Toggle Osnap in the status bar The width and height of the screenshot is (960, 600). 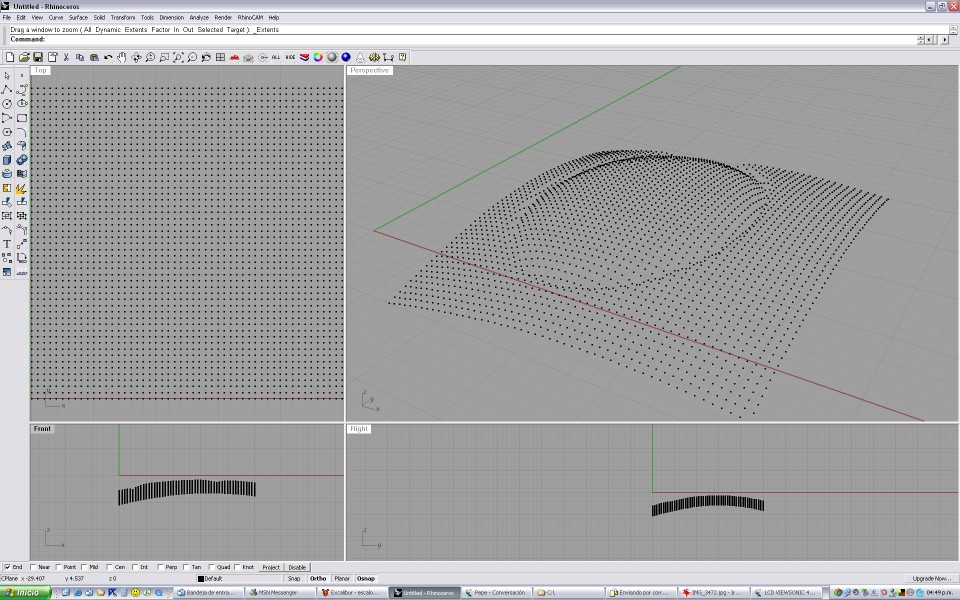click(x=366, y=579)
